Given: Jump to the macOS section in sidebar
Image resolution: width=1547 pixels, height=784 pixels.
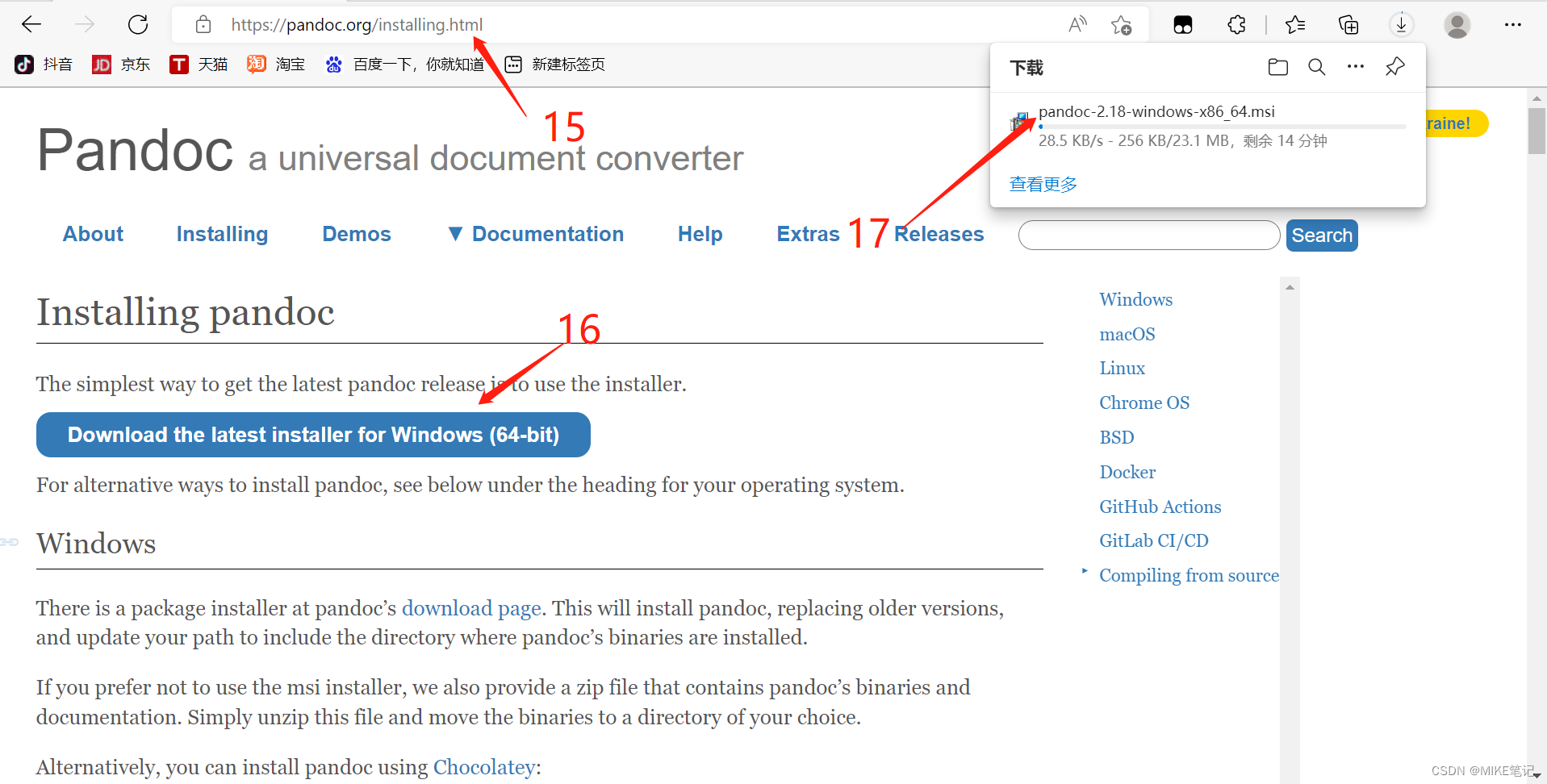Looking at the screenshot, I should tap(1127, 334).
